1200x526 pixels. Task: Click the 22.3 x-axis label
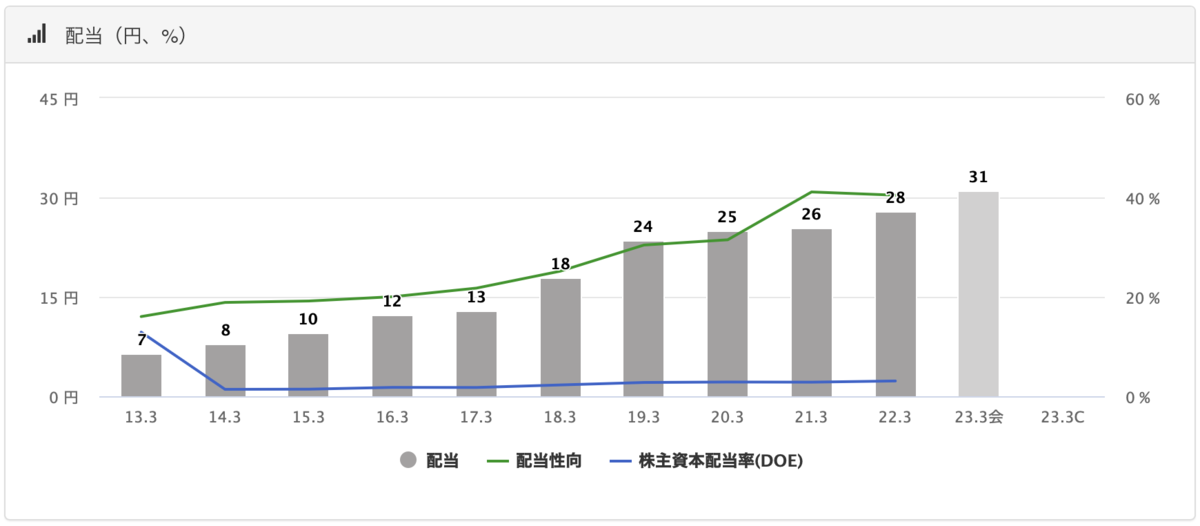click(x=895, y=418)
